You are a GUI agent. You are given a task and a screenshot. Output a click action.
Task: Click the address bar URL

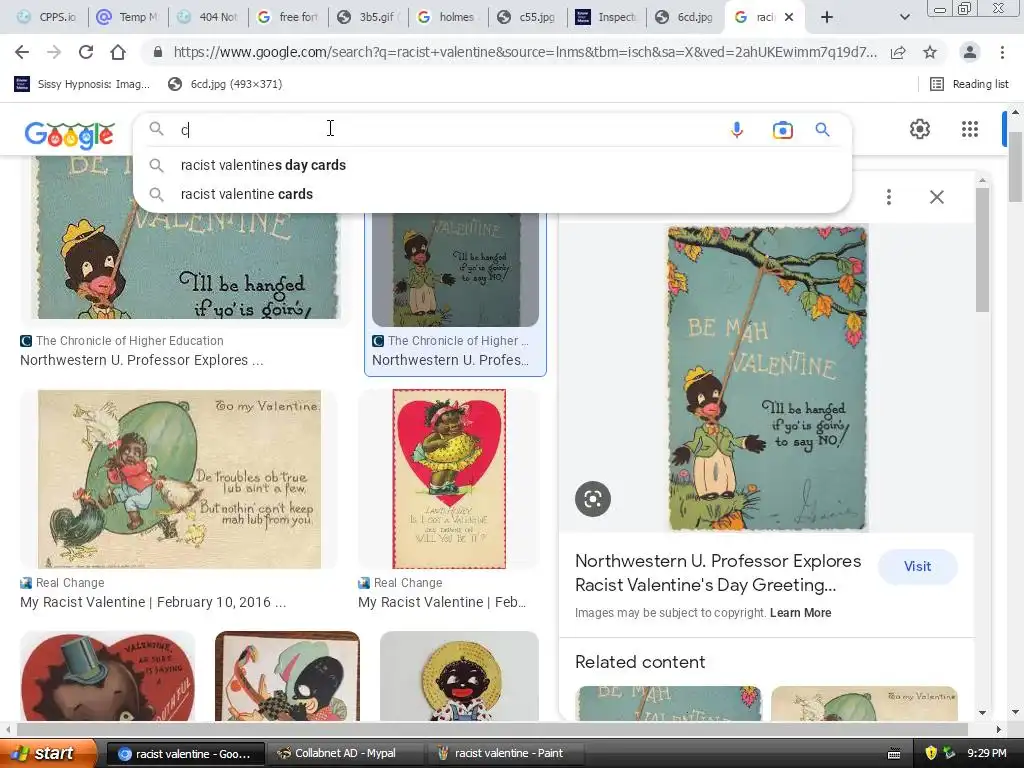pos(525,52)
